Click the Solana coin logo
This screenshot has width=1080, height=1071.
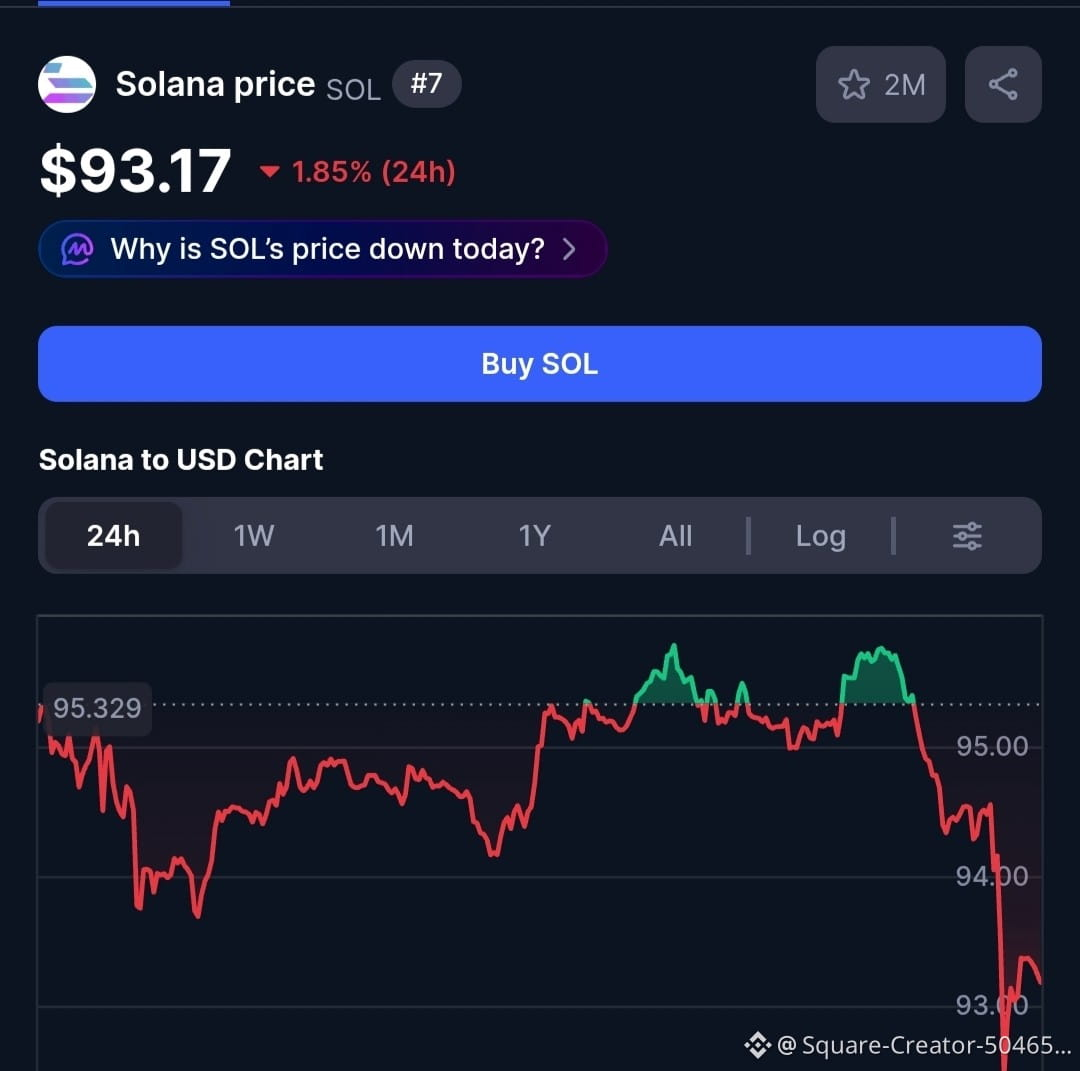click(x=67, y=84)
